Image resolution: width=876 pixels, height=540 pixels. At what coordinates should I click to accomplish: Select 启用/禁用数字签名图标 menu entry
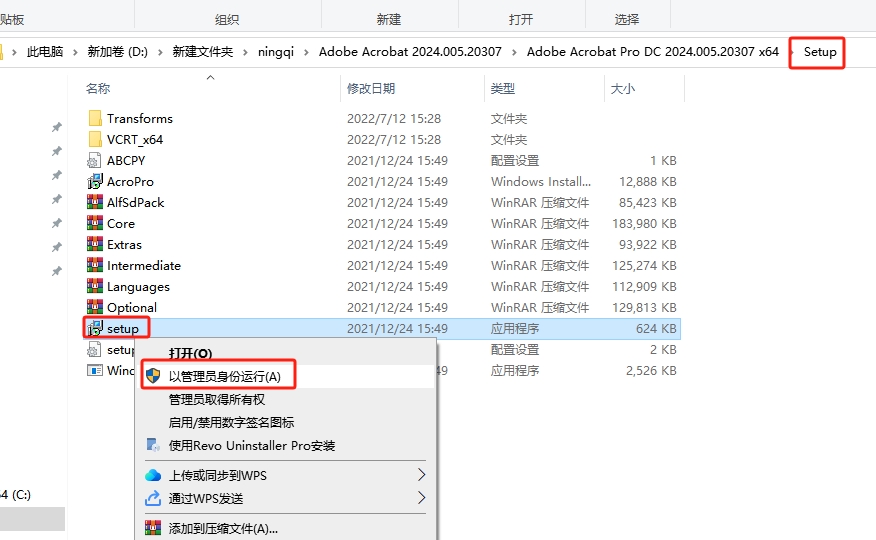pos(231,422)
